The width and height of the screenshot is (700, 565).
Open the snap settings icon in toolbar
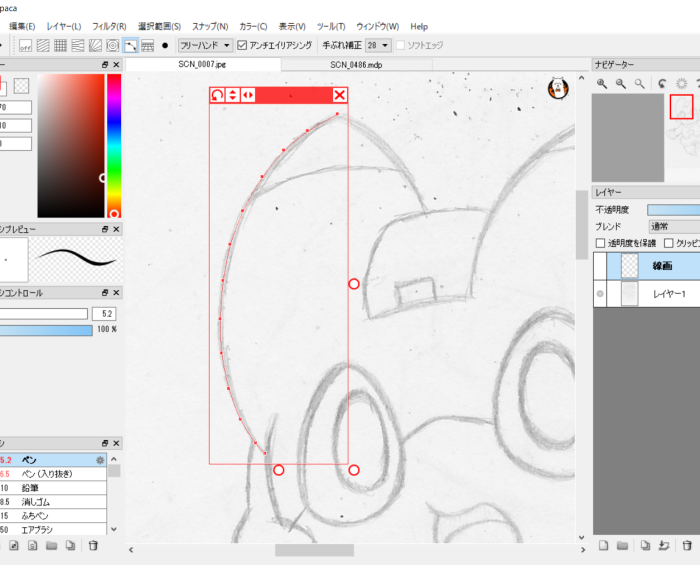(x=147, y=46)
